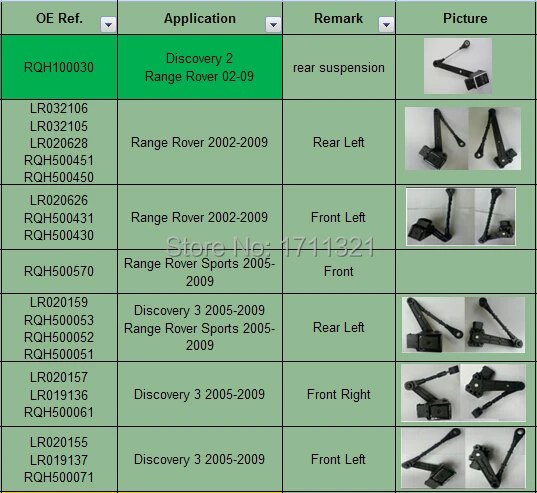
Task: Click the Discovery 3 Rear Left sensor picture
Action: (x=463, y=325)
